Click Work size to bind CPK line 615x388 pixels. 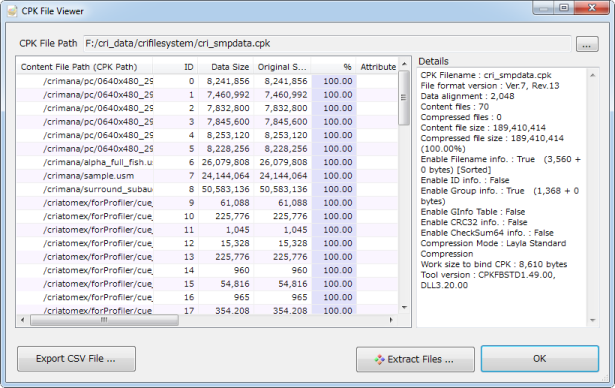point(494,264)
